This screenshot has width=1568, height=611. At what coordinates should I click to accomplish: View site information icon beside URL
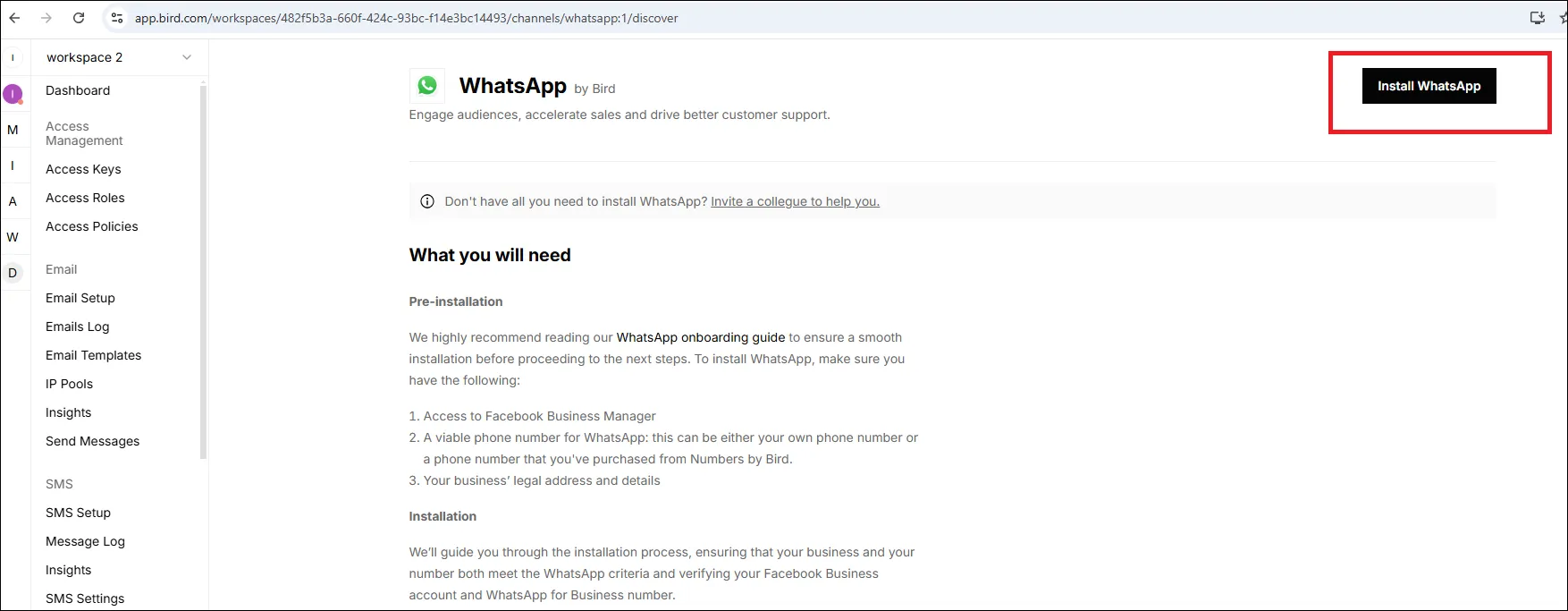[116, 18]
